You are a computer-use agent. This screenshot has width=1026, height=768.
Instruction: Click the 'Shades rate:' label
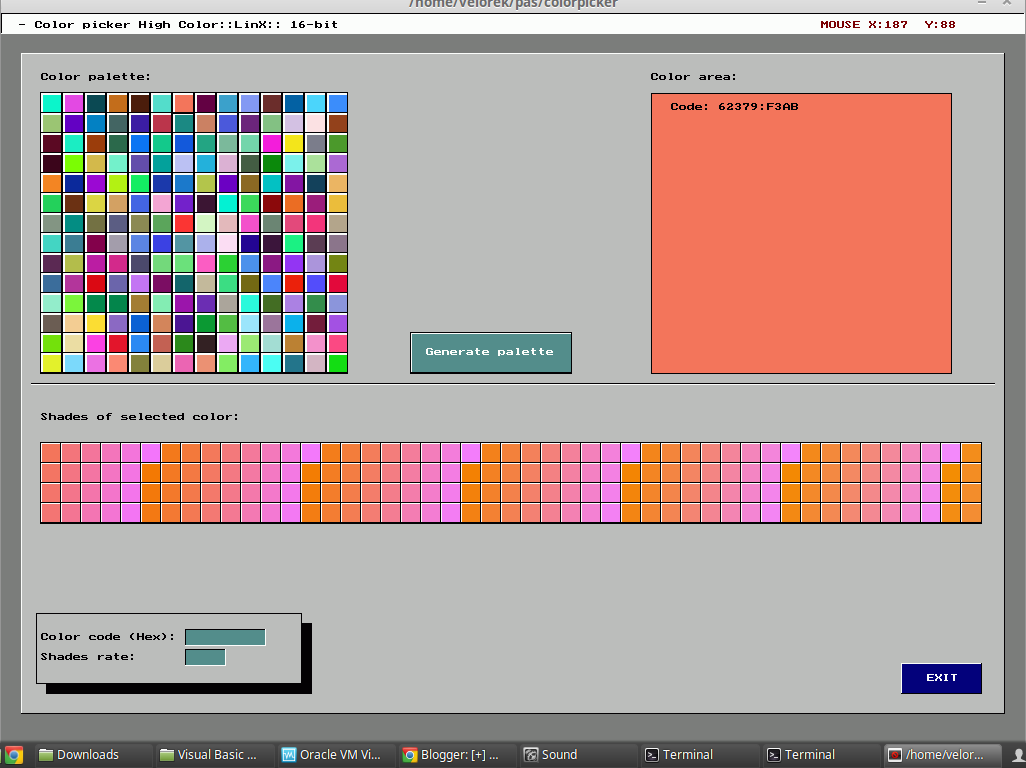[x=88, y=657]
